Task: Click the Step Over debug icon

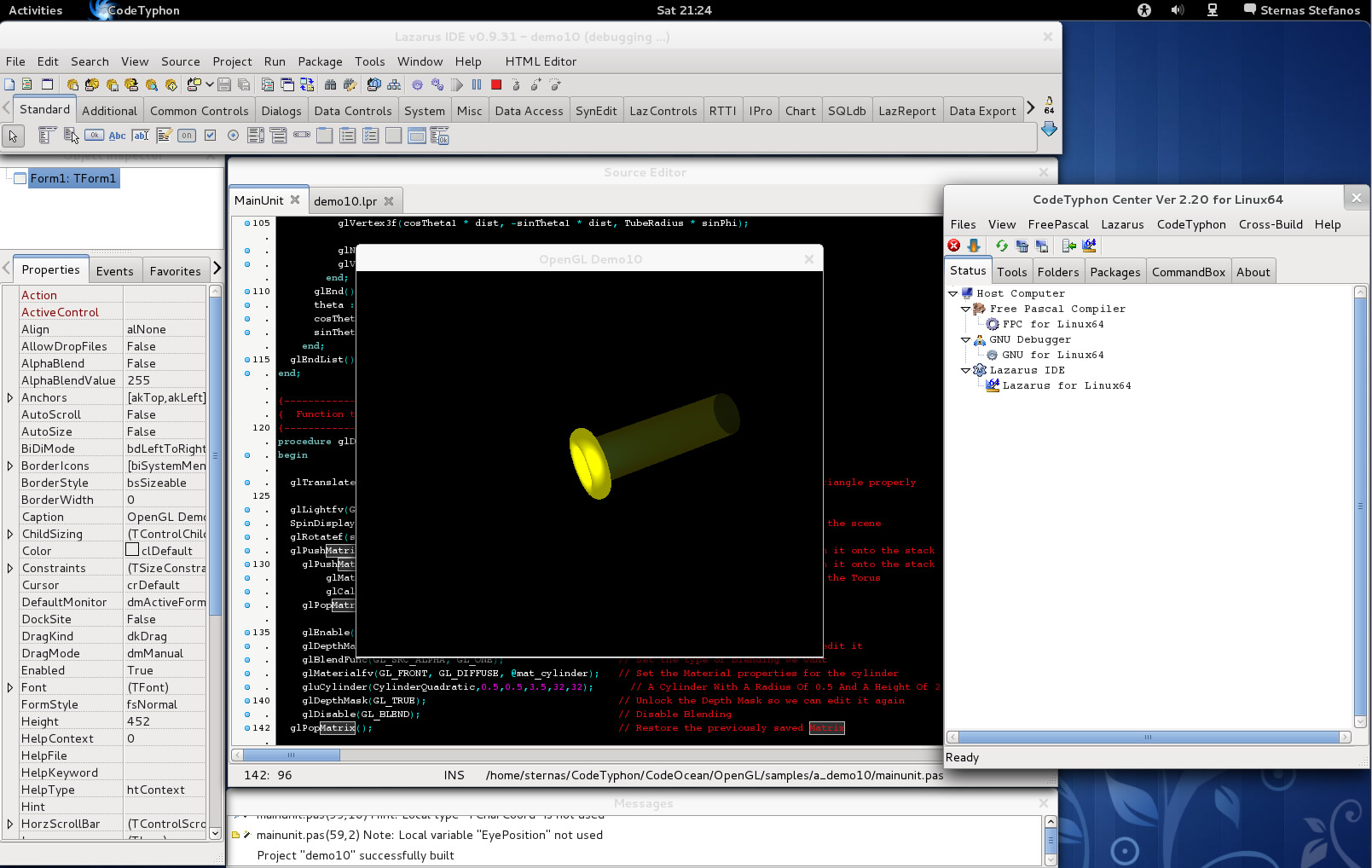Action: pos(535,84)
